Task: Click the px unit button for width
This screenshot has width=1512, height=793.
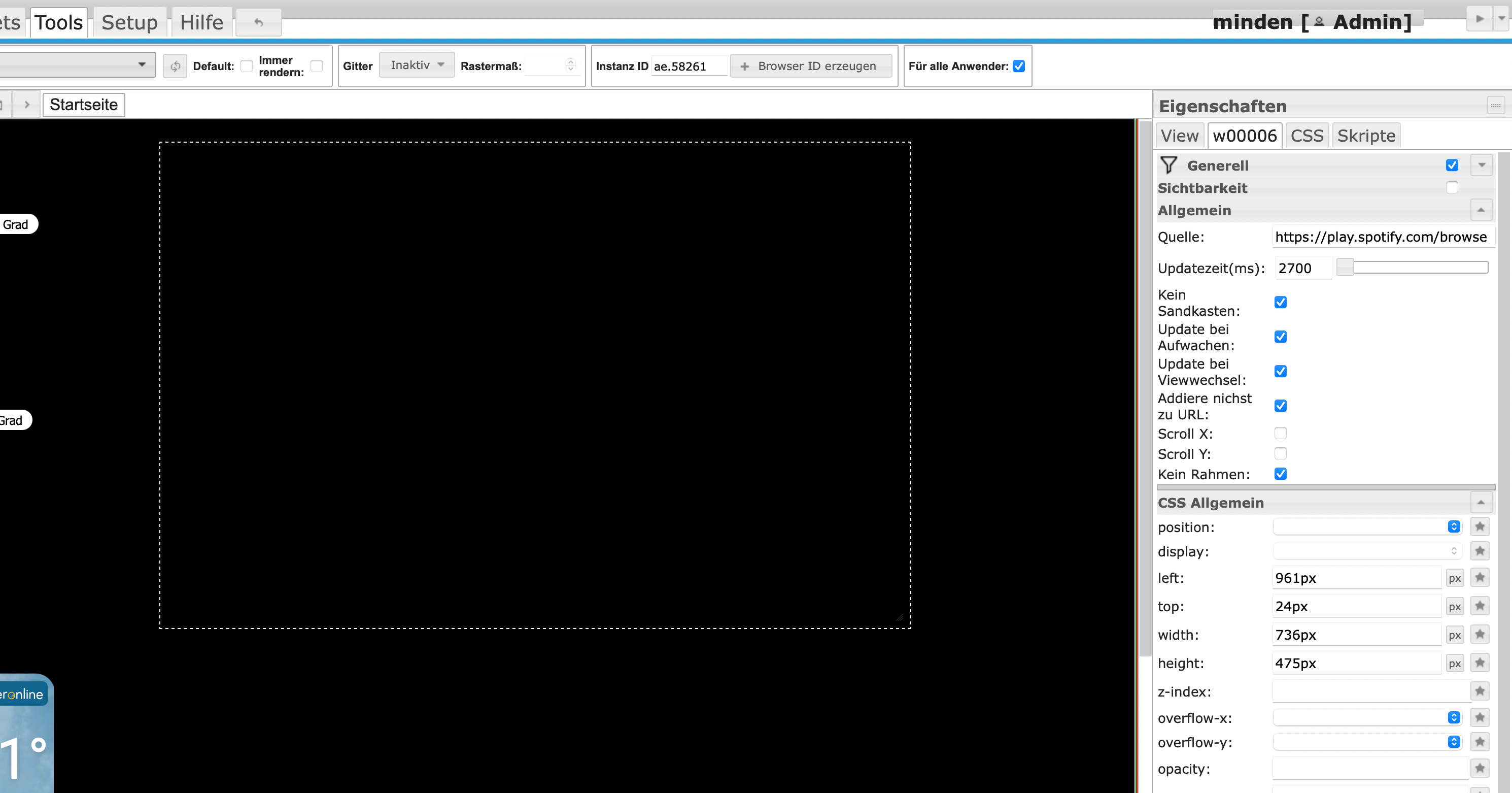Action: coord(1455,635)
